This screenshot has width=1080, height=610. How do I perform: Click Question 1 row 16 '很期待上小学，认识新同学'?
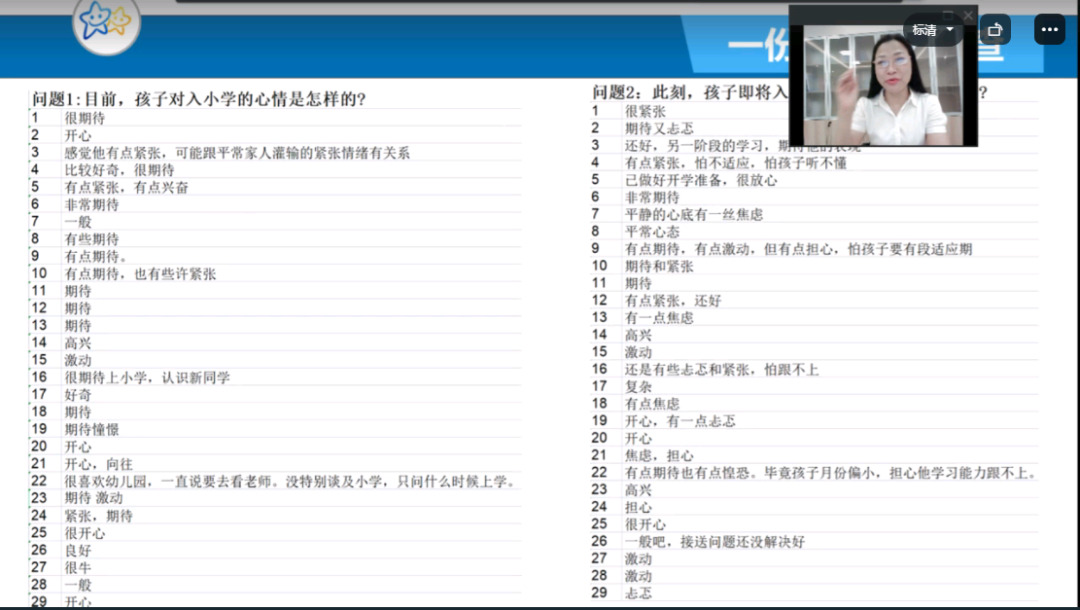tap(147, 377)
